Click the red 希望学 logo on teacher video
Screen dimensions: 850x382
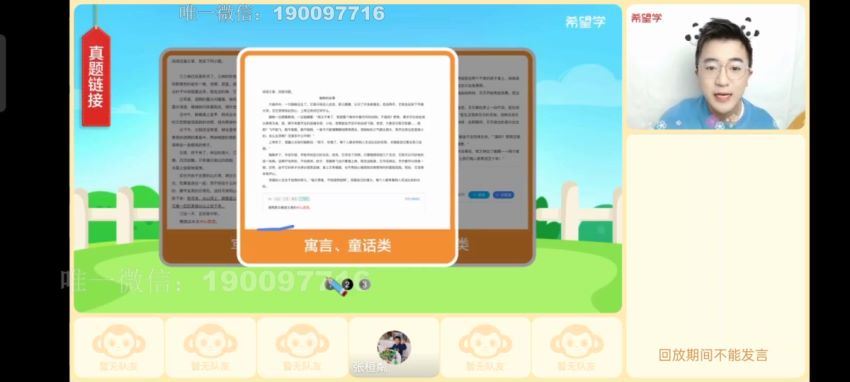coord(646,18)
